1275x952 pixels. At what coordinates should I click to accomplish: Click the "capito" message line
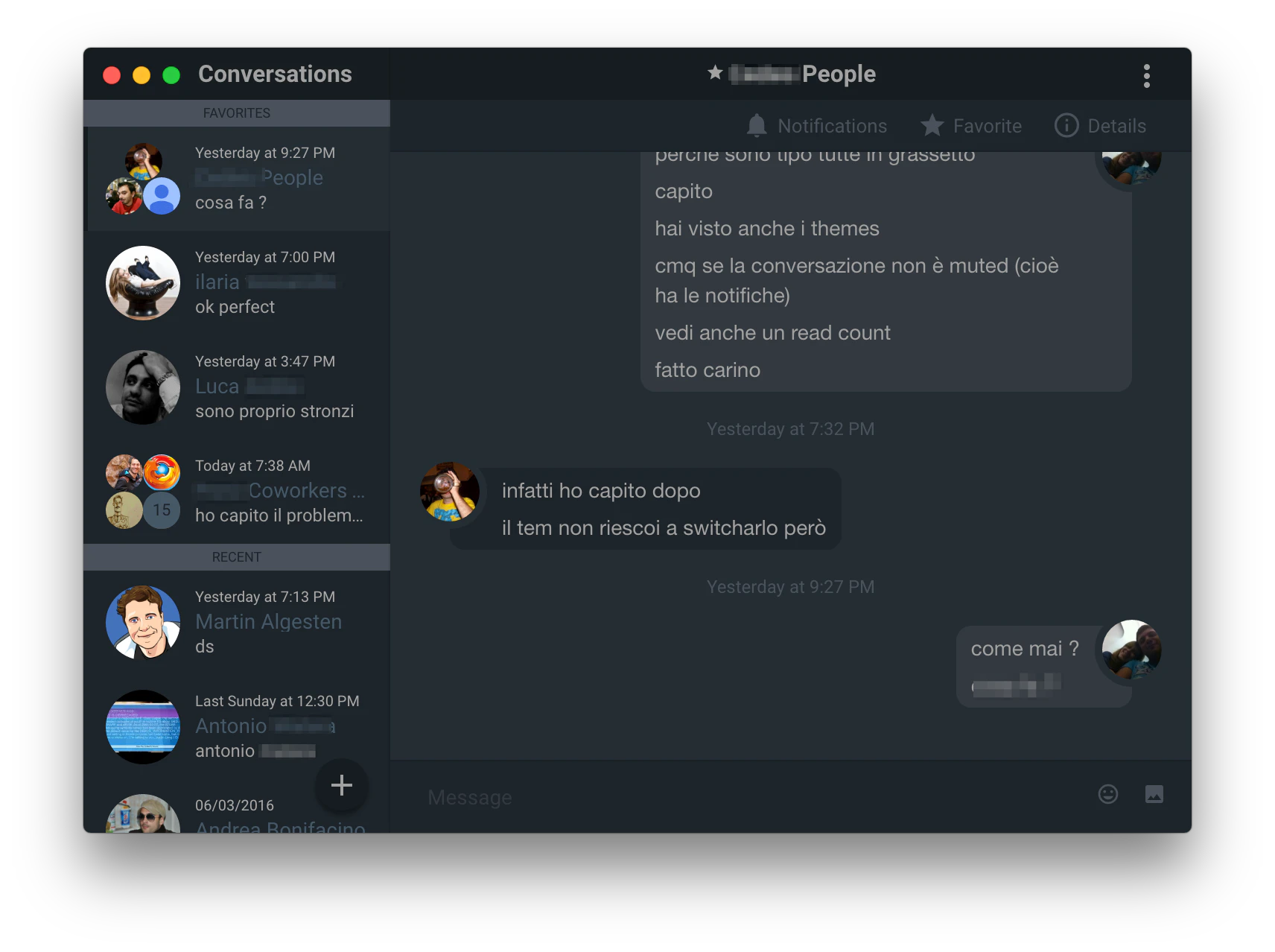(x=684, y=191)
